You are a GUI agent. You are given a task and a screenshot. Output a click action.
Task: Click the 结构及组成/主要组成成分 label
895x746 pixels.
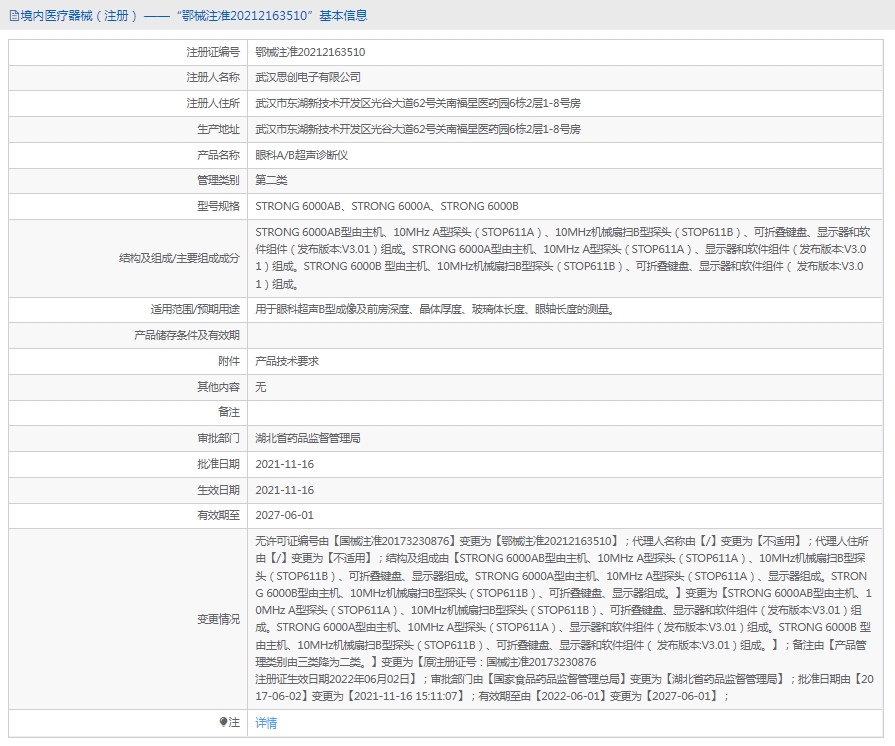click(179, 258)
